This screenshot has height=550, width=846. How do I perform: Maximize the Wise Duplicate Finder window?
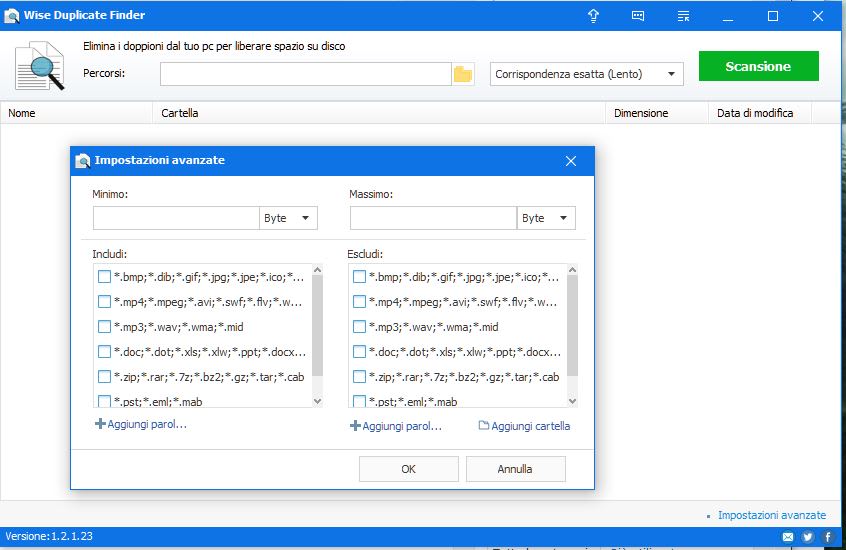[773, 16]
